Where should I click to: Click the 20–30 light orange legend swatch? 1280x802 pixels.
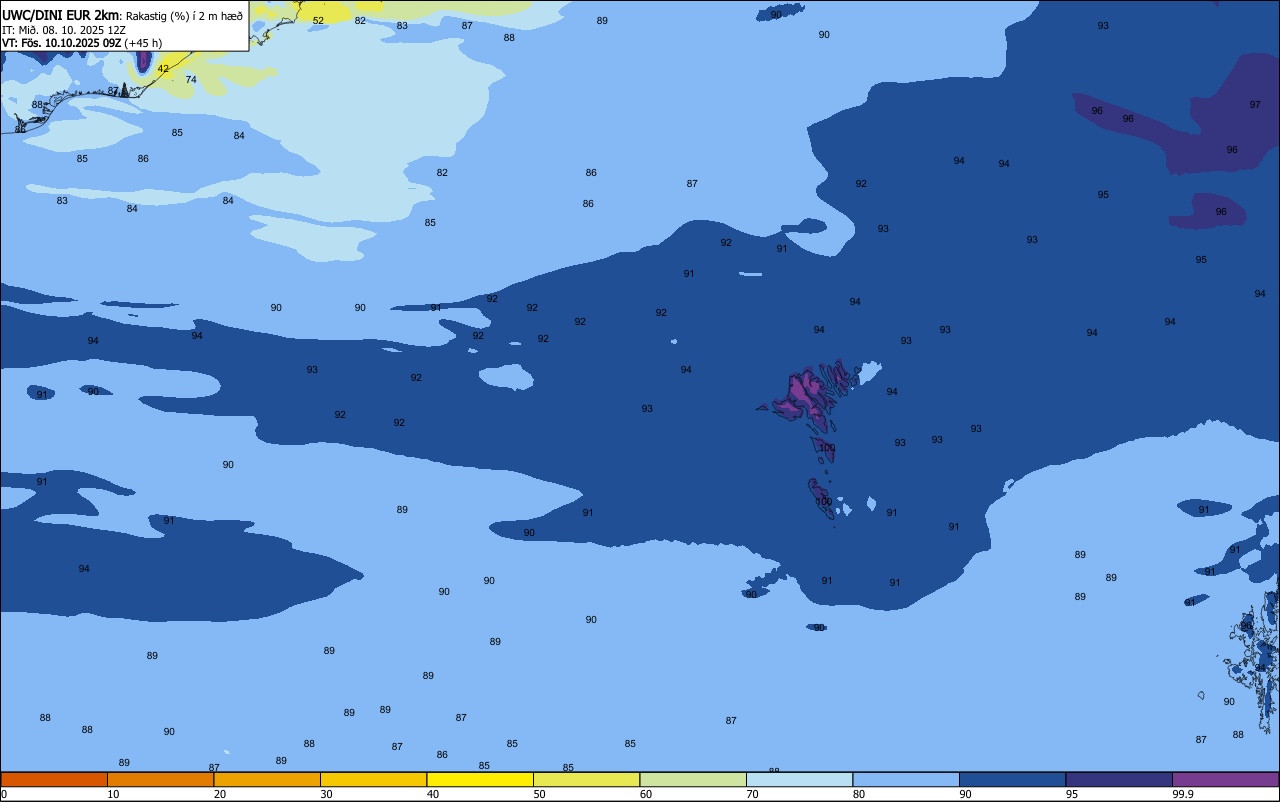tap(267, 779)
